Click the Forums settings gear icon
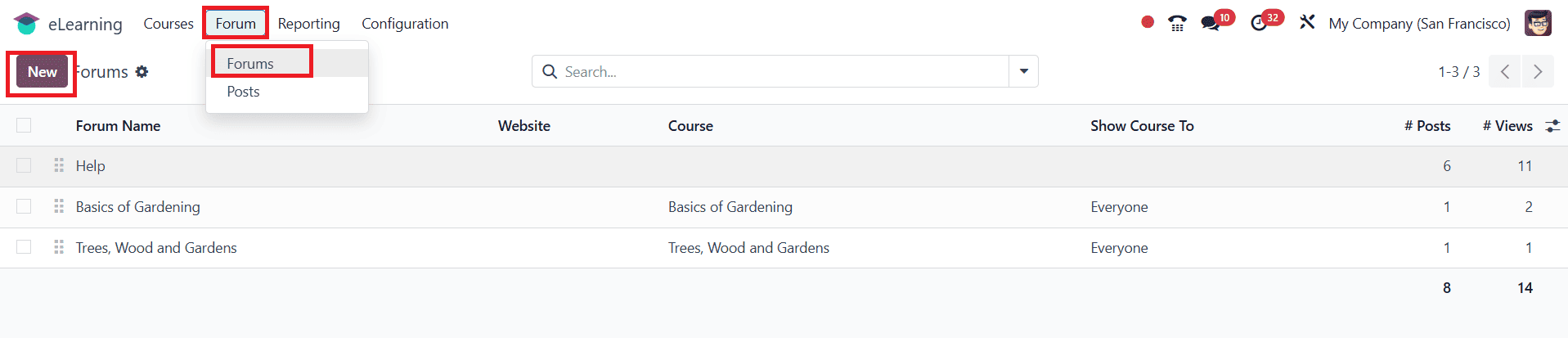Screen dimensions: 1568x338 click(142, 72)
